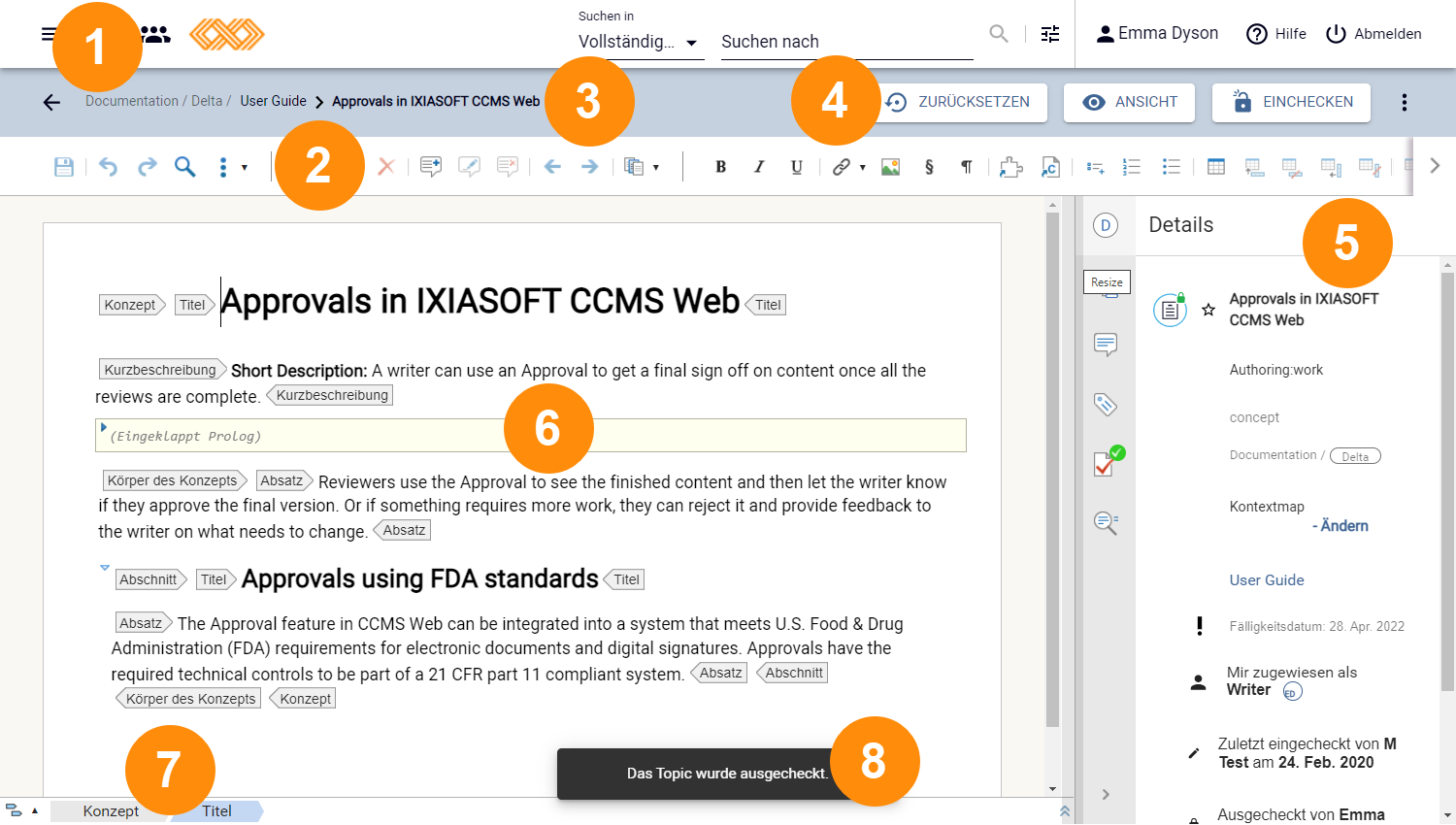Open the User Guide link in Details
The image size is (1456, 825).
pos(1267,580)
